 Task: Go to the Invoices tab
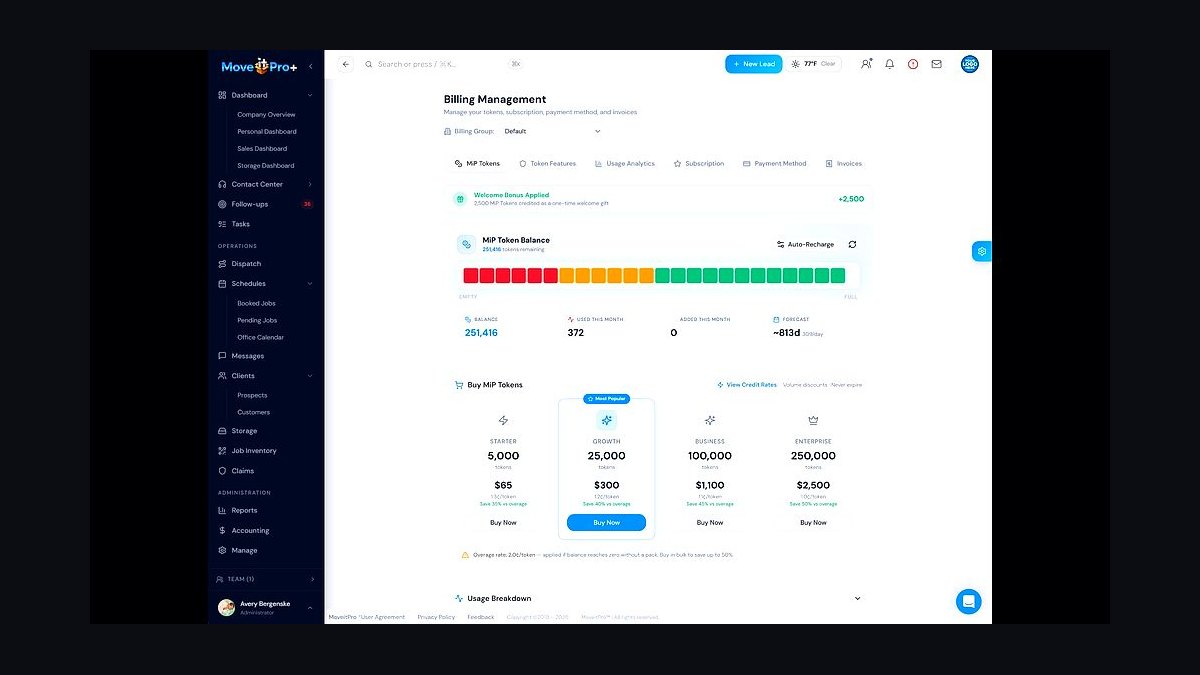point(843,163)
